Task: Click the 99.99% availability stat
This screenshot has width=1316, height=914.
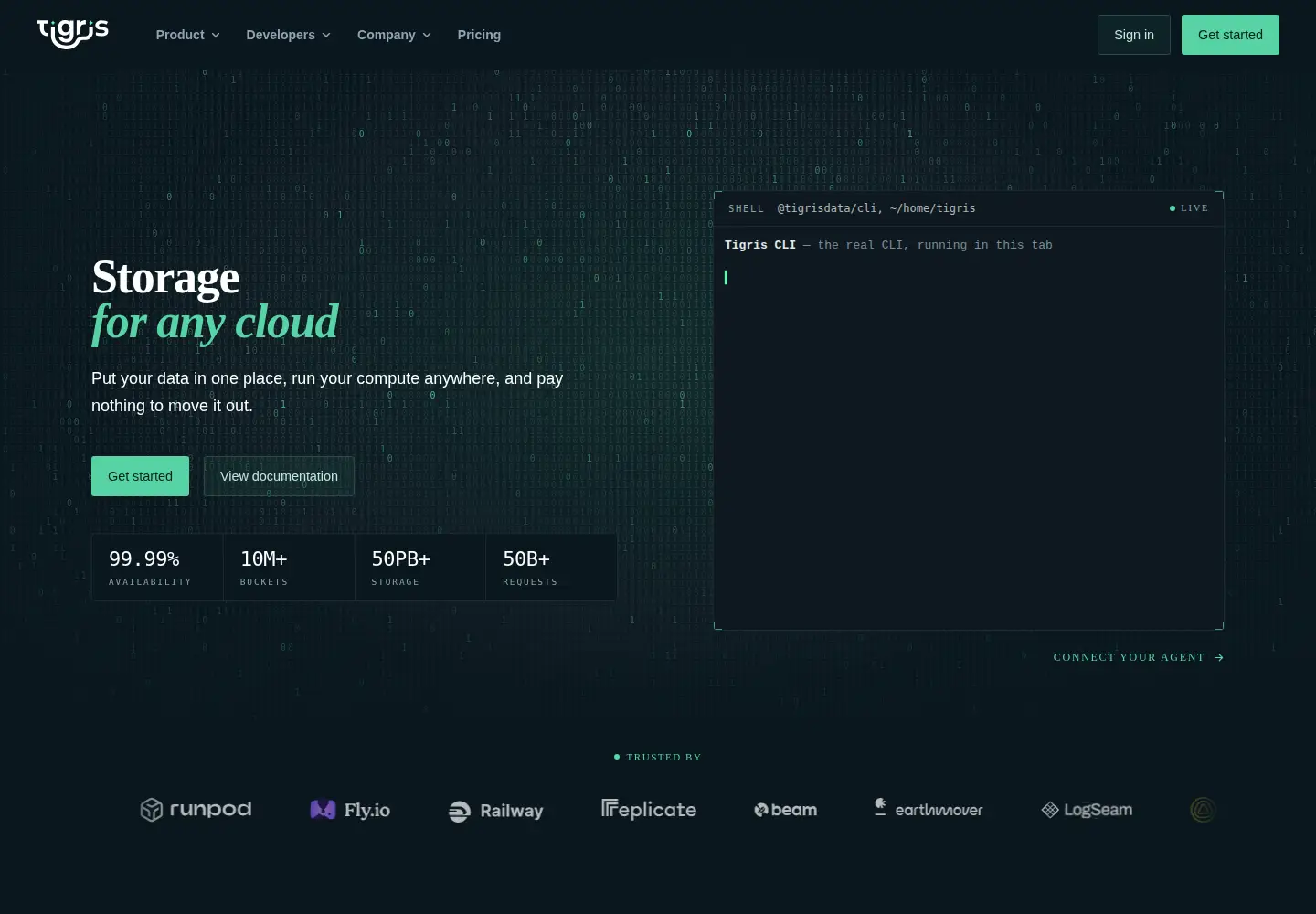Action: [x=157, y=568]
